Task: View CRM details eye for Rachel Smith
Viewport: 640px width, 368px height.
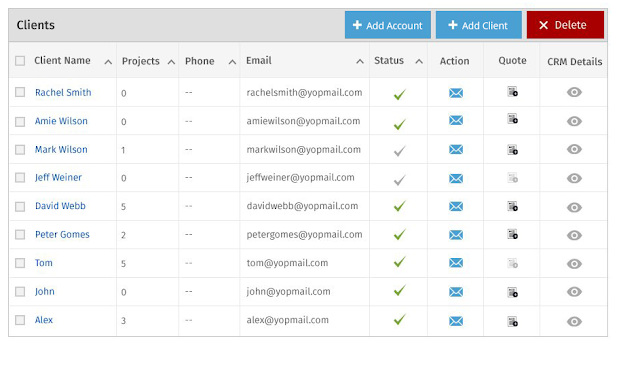Action: (x=574, y=92)
